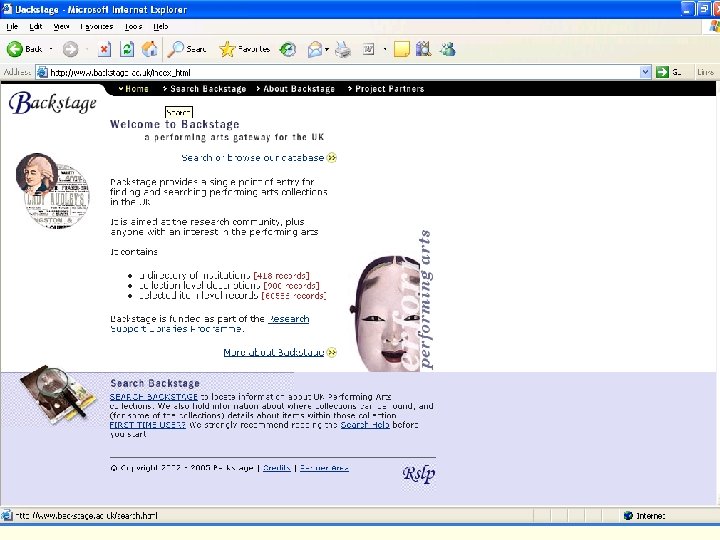
Task: Click the status bar URL text
Action: coord(86,516)
